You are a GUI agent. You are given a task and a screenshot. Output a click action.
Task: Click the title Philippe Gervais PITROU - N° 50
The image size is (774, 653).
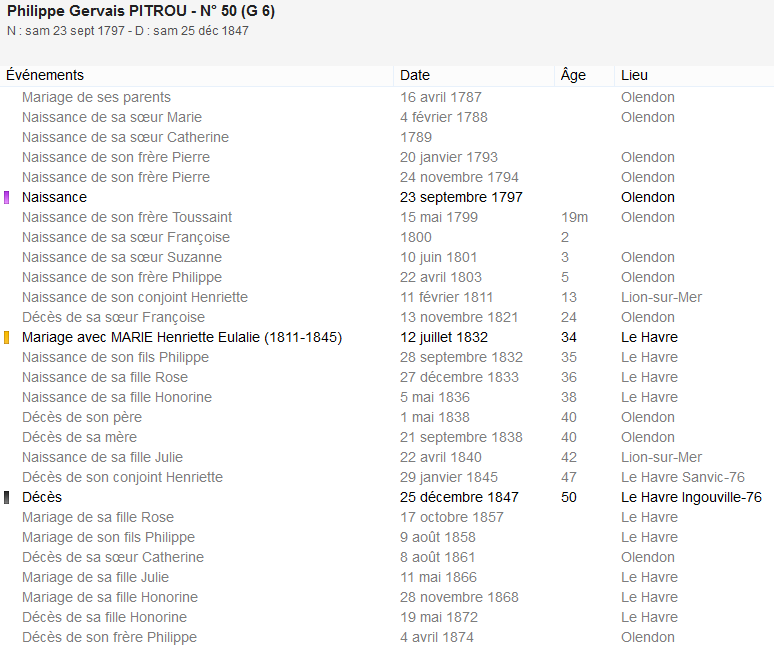[x=141, y=11]
